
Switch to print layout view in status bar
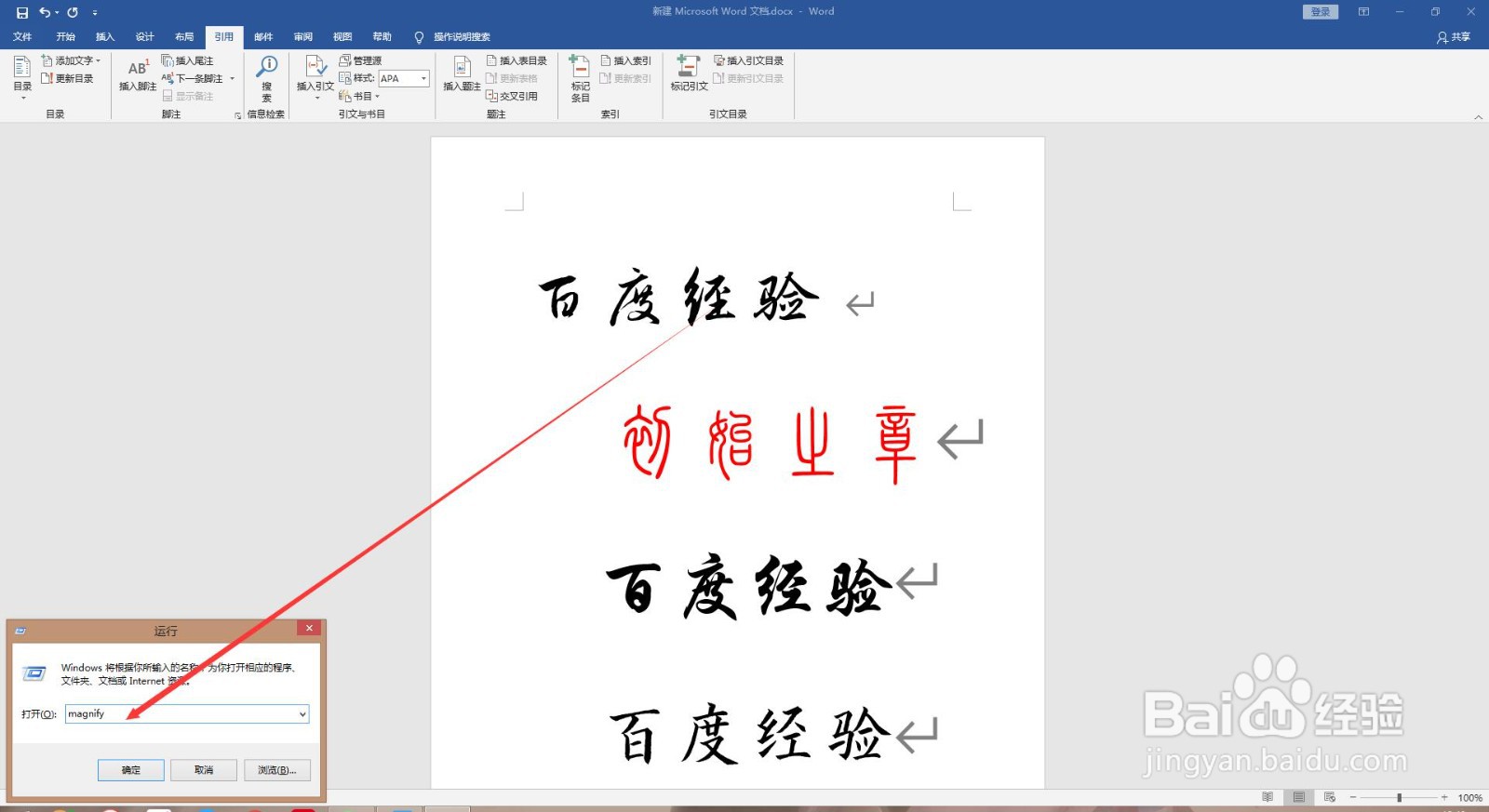(1299, 797)
